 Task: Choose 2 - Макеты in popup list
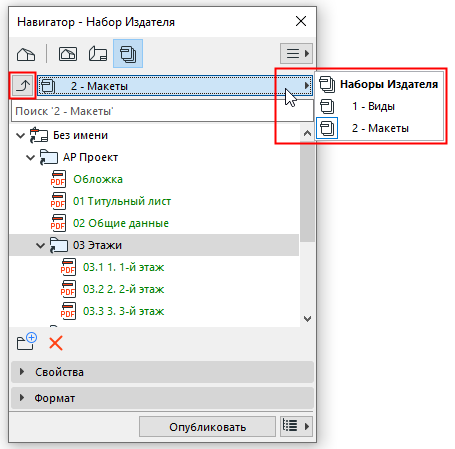380,128
